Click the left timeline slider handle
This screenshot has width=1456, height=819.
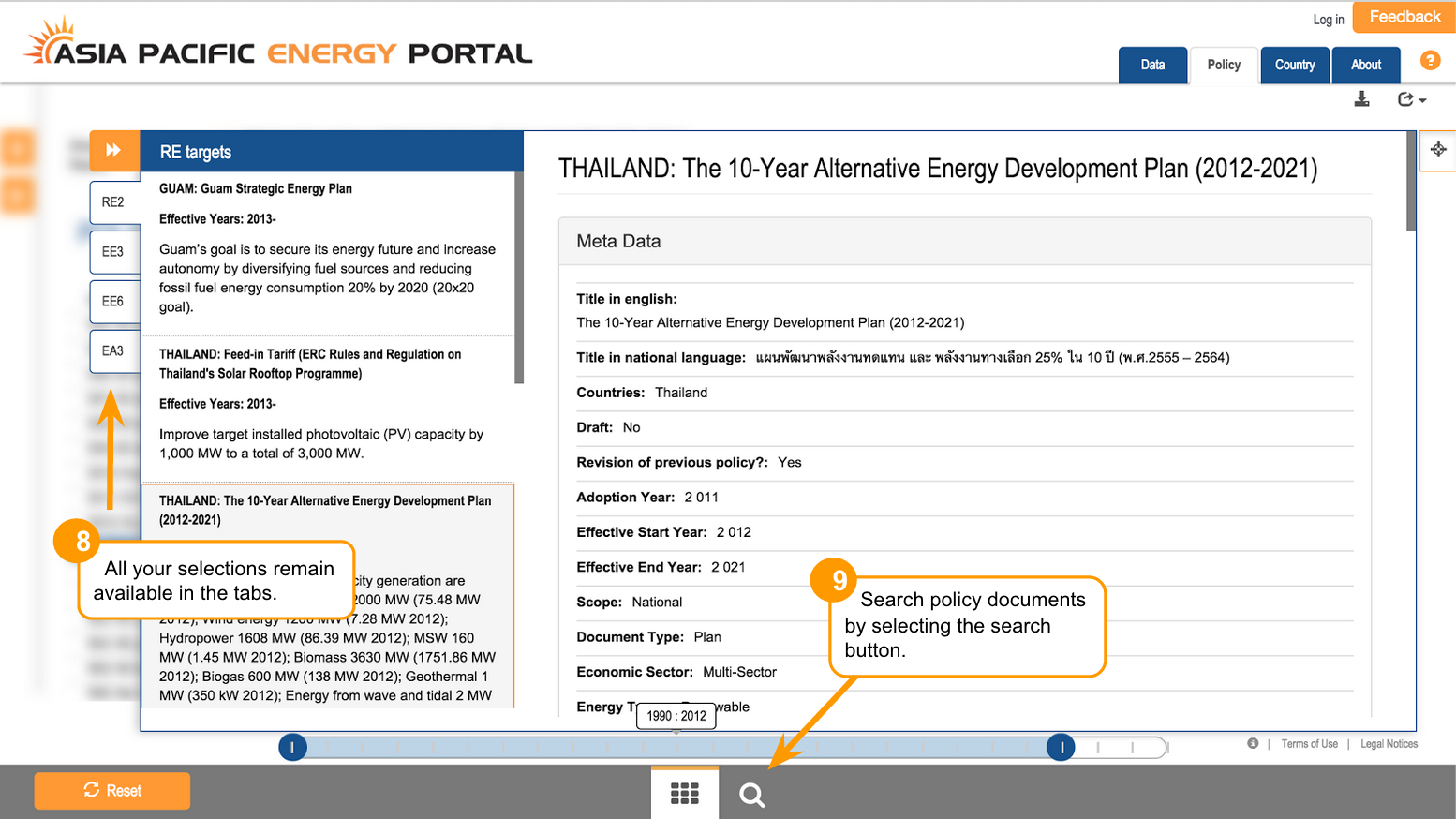coord(292,747)
